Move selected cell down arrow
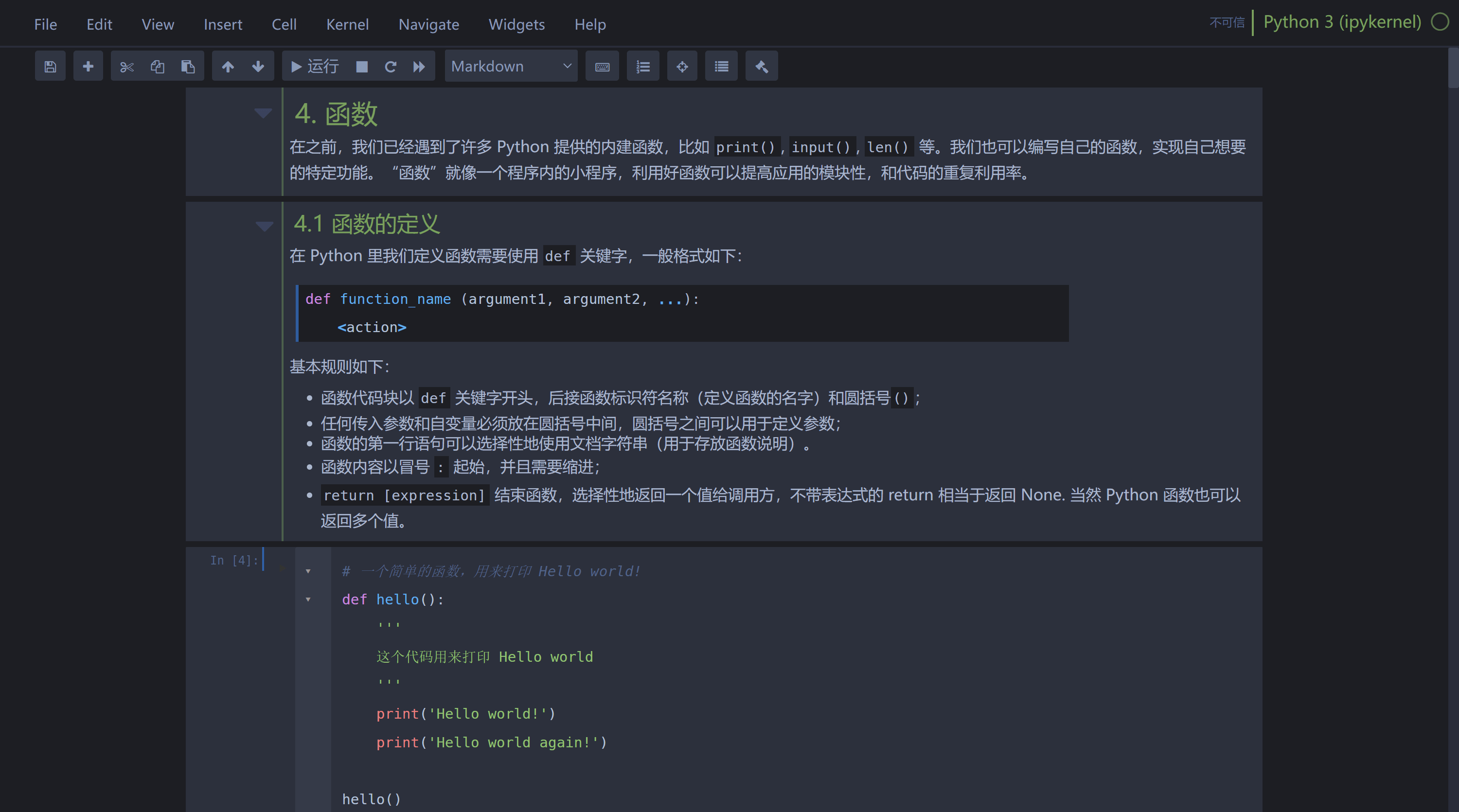The width and height of the screenshot is (1459, 812). click(x=258, y=67)
